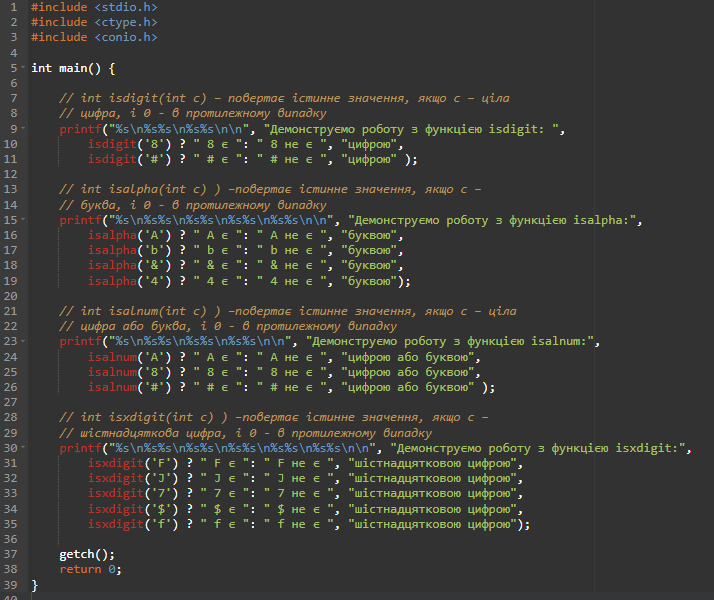The height and width of the screenshot is (600, 714).
Task: Fold the isalpha printf block on line 15
Action: point(22,221)
